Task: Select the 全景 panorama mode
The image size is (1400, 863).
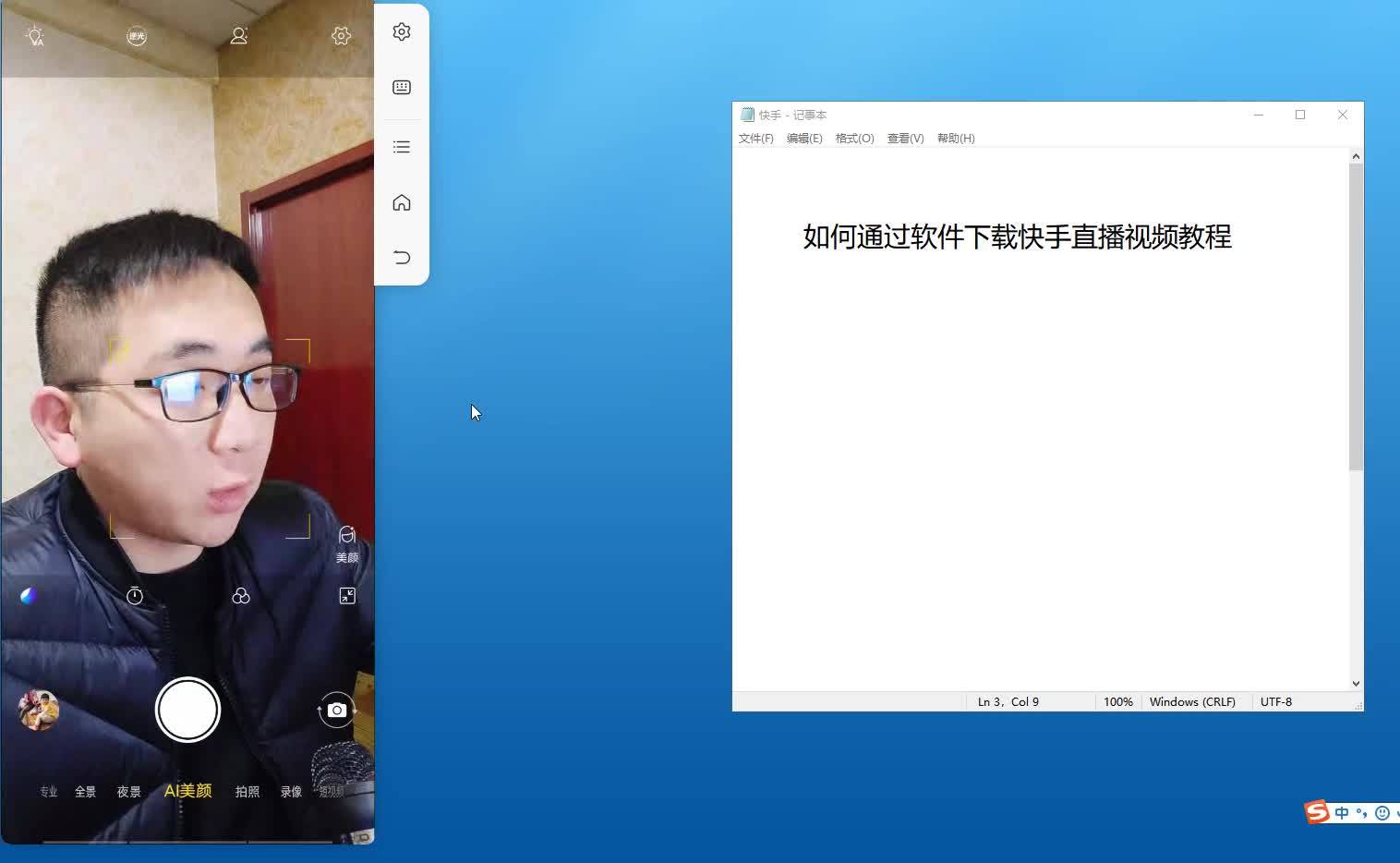Action: pos(85,792)
